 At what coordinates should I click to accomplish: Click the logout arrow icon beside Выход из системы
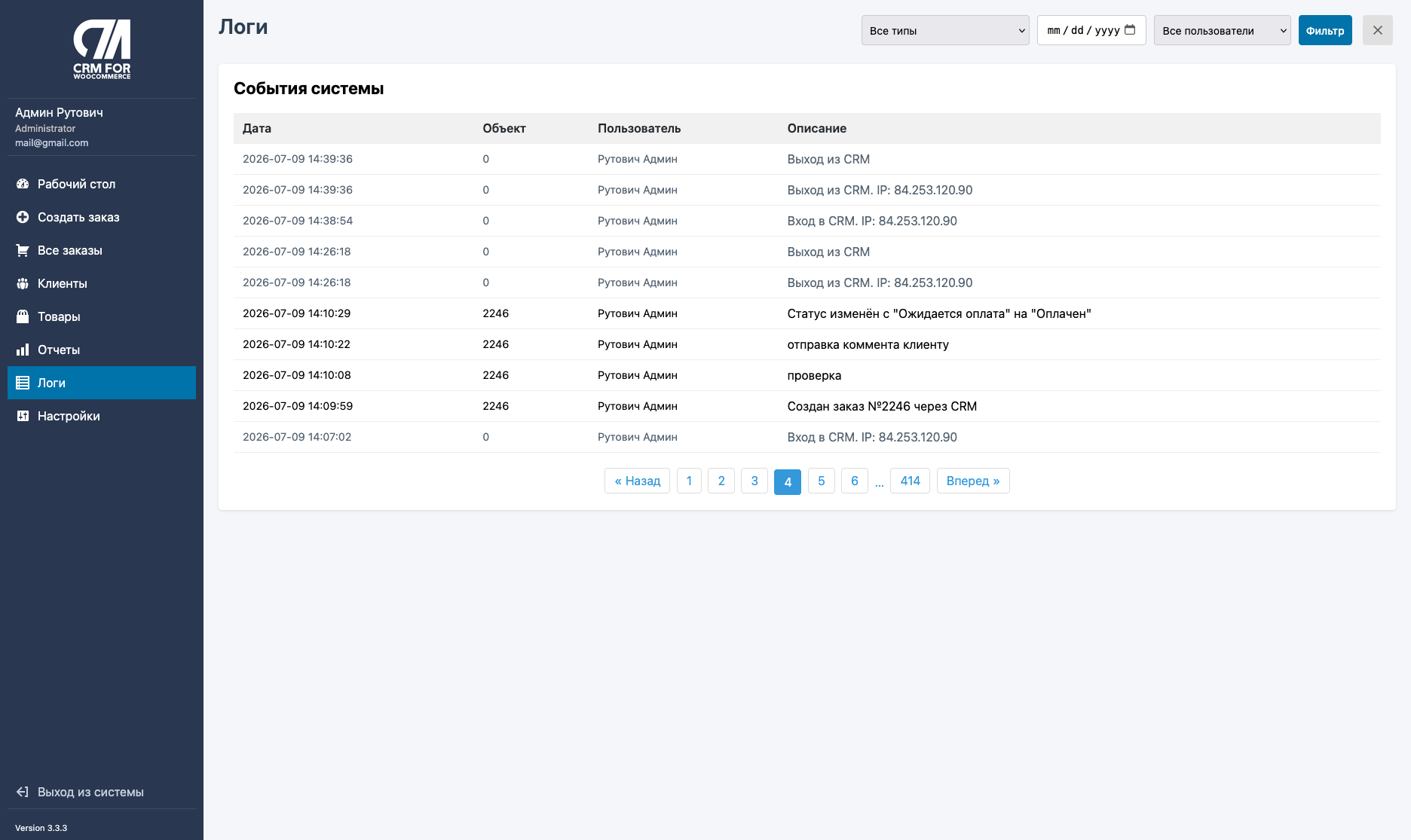tap(23, 792)
